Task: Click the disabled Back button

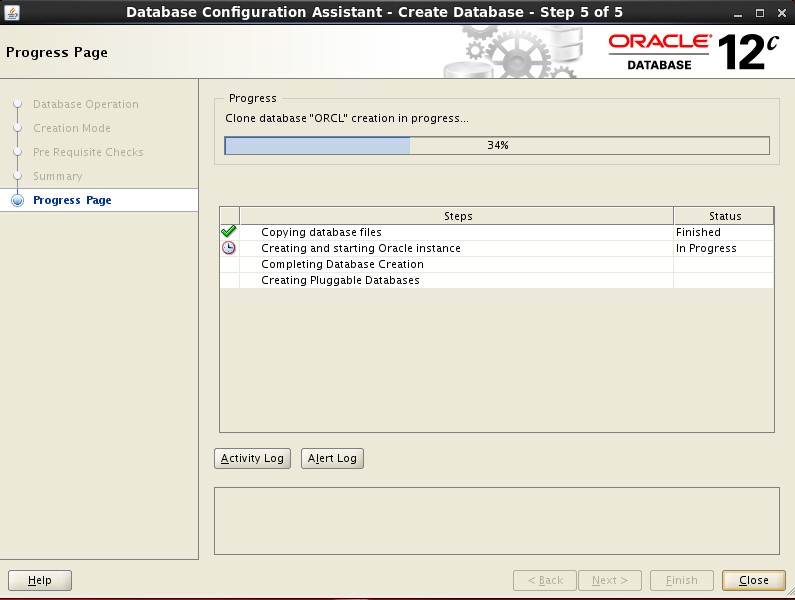Action: coord(545,580)
